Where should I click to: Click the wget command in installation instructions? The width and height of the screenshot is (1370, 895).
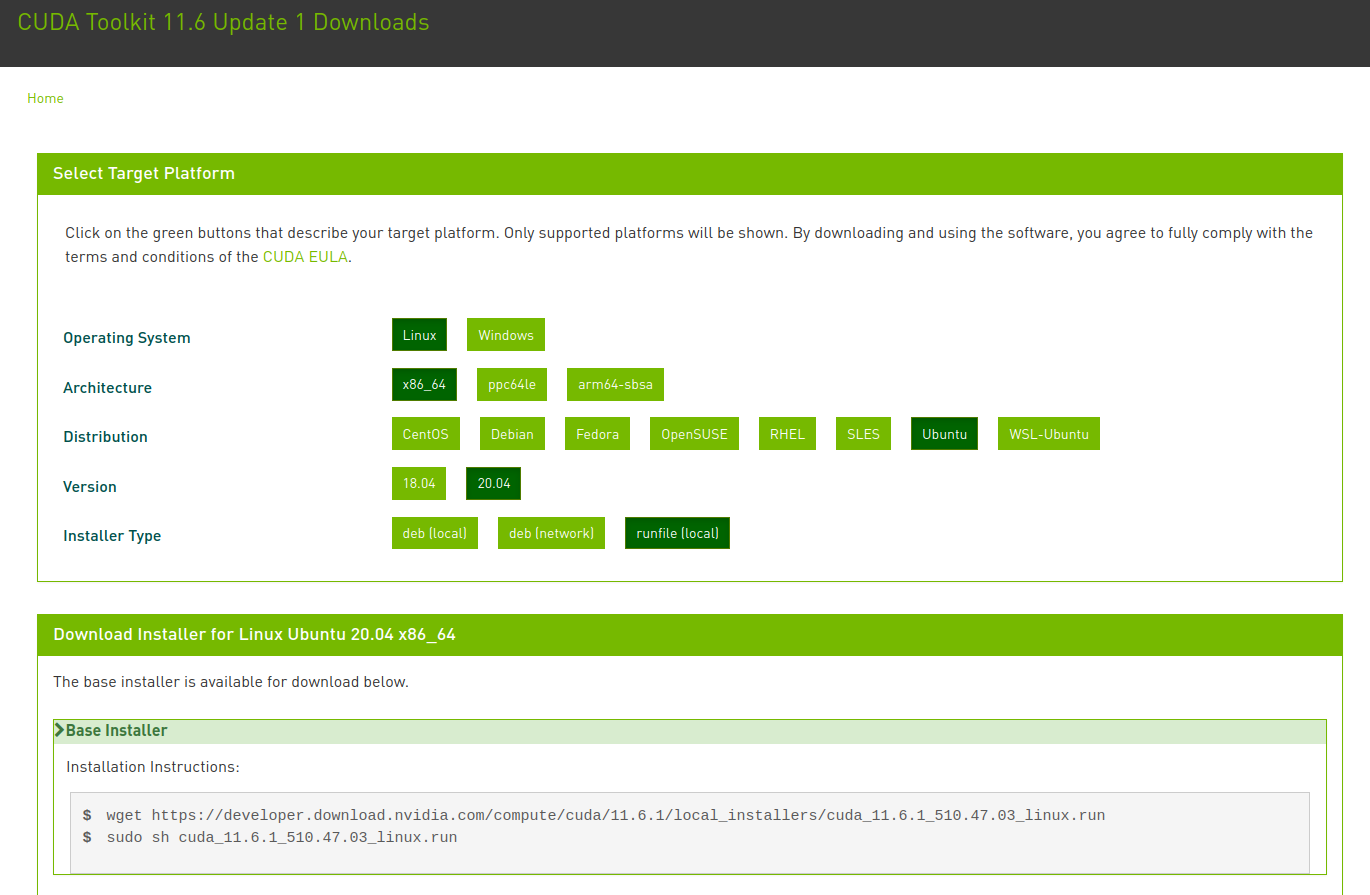pos(605,815)
